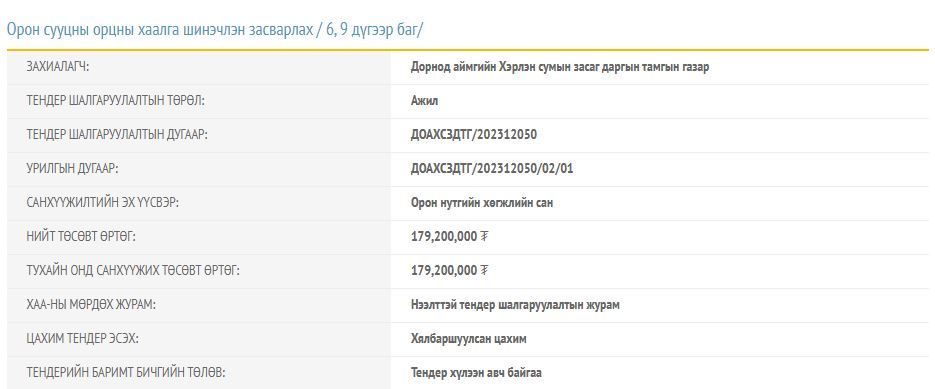935x389 pixels.
Task: Select the 'ЗАХИАЛАГЧ:' label
Action: click(x=57, y=67)
